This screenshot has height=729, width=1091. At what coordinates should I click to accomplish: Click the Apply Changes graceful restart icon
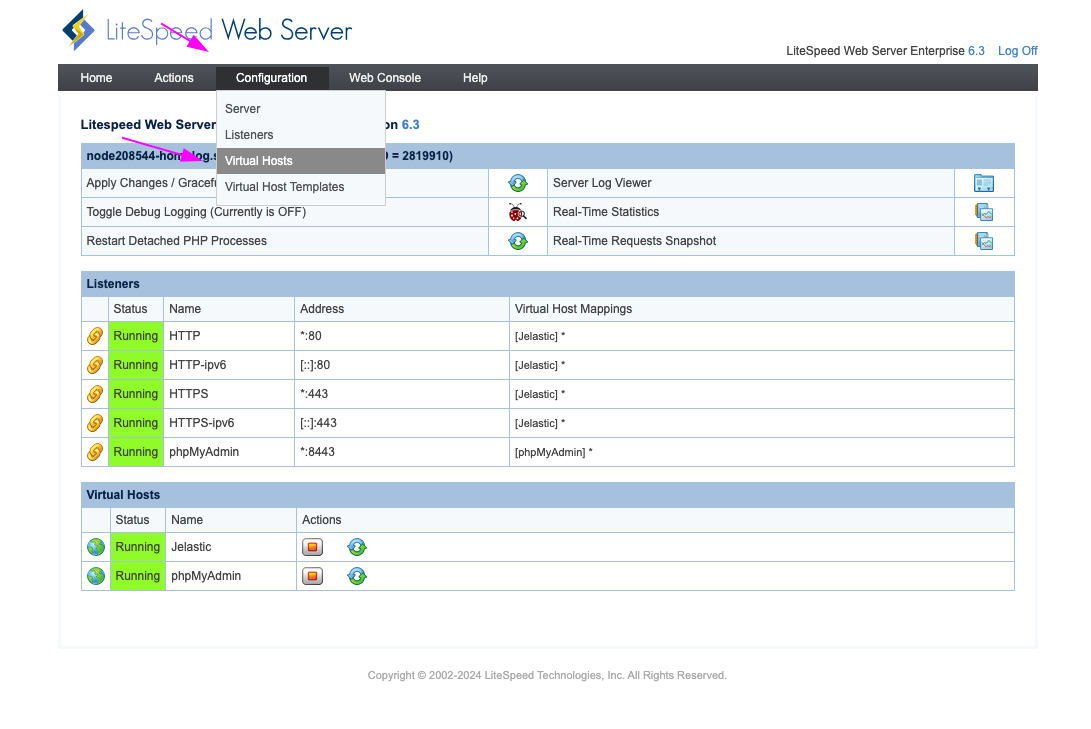pos(517,183)
